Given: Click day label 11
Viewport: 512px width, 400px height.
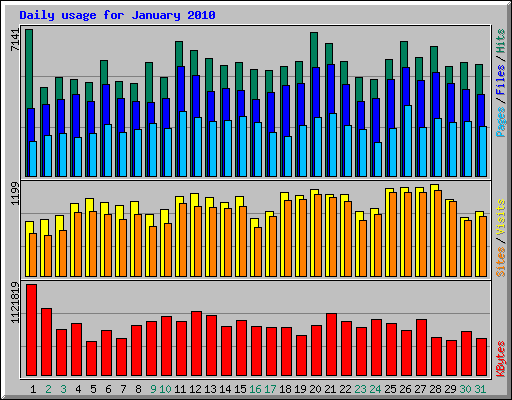Looking at the screenshot, I should click(180, 389).
